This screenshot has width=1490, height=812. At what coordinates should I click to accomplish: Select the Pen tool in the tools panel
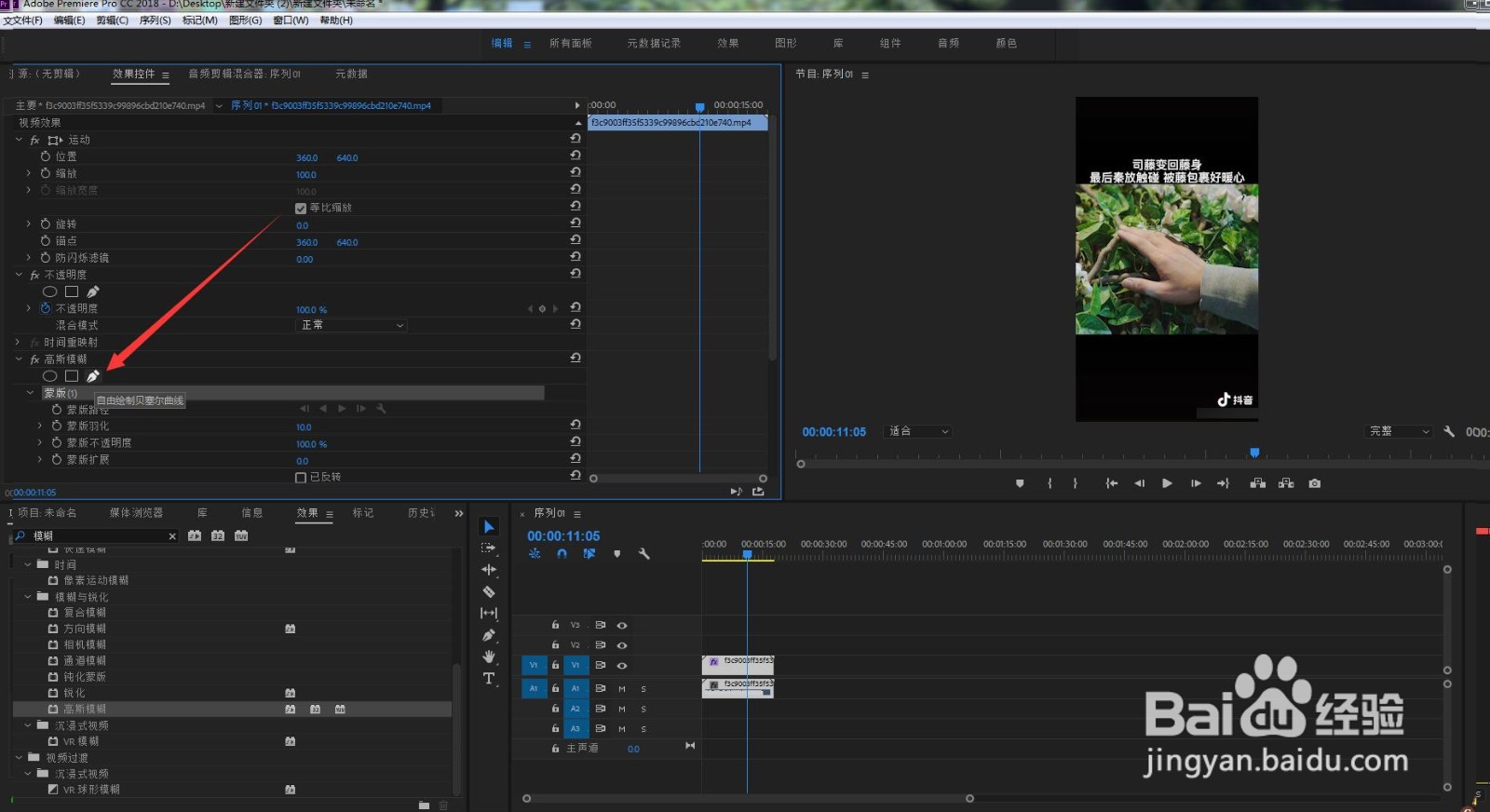coord(489,635)
